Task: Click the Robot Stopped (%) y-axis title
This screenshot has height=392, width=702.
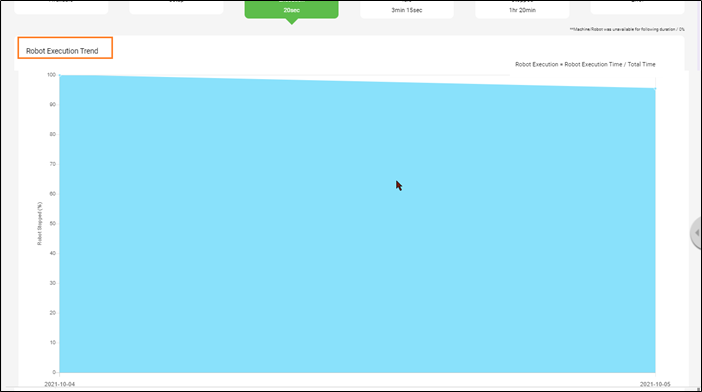Action: pos(39,223)
